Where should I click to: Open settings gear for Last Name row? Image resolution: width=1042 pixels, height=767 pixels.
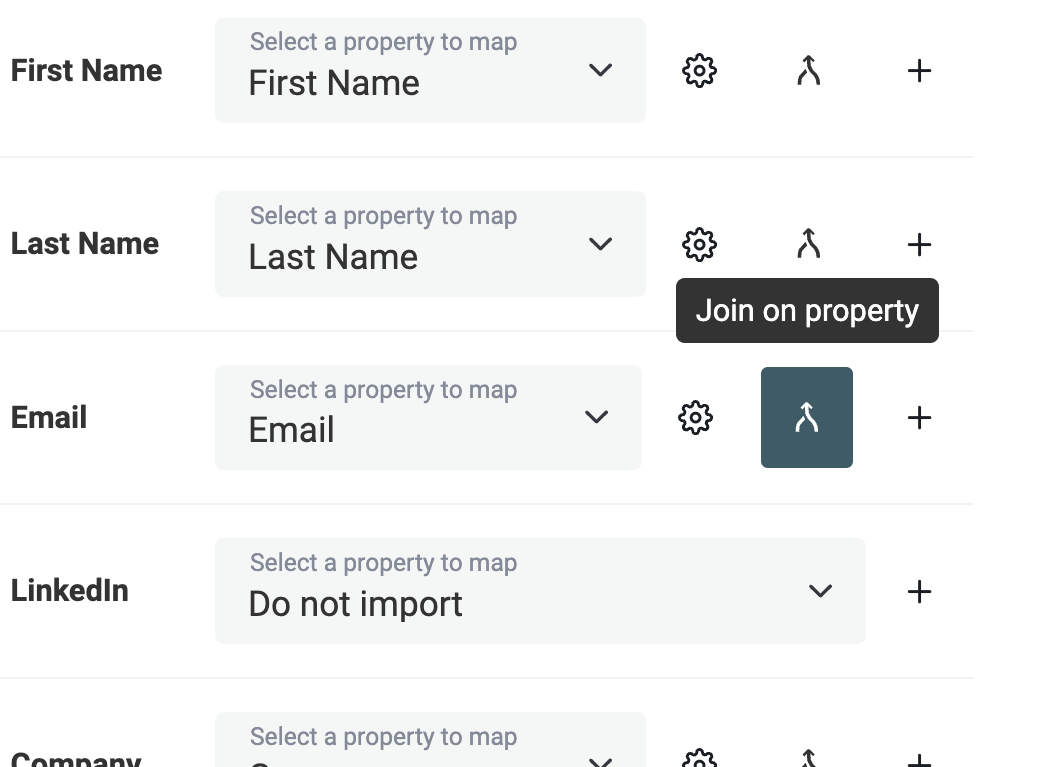tap(699, 244)
